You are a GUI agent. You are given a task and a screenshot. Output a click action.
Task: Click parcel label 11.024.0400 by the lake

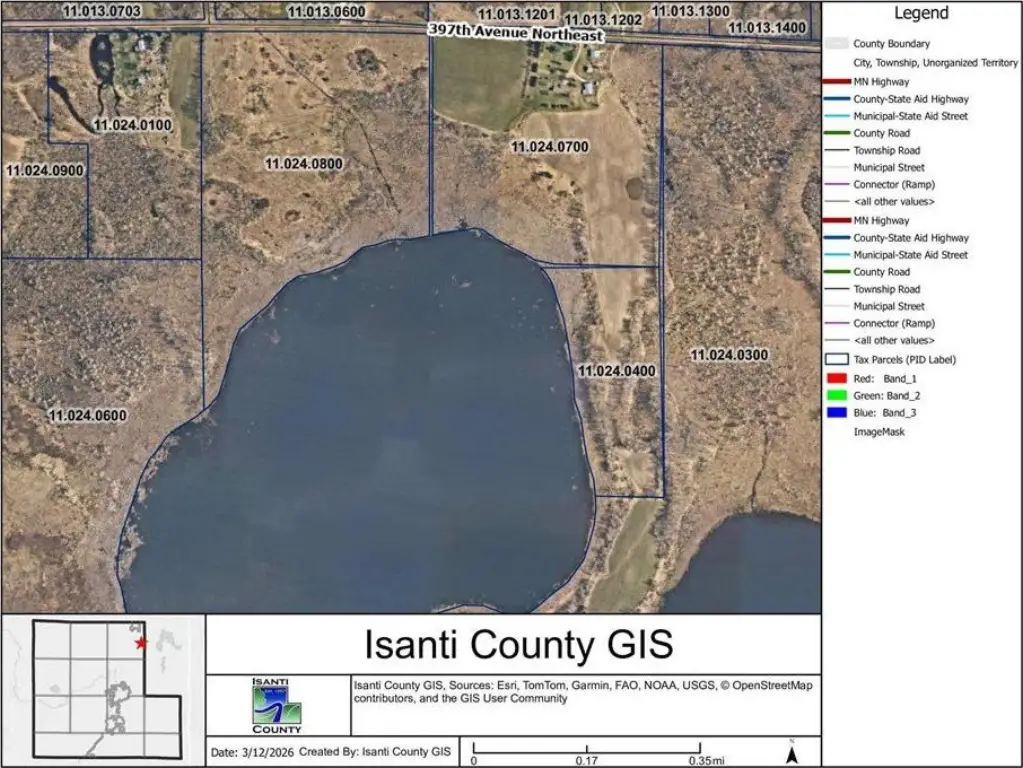[617, 371]
